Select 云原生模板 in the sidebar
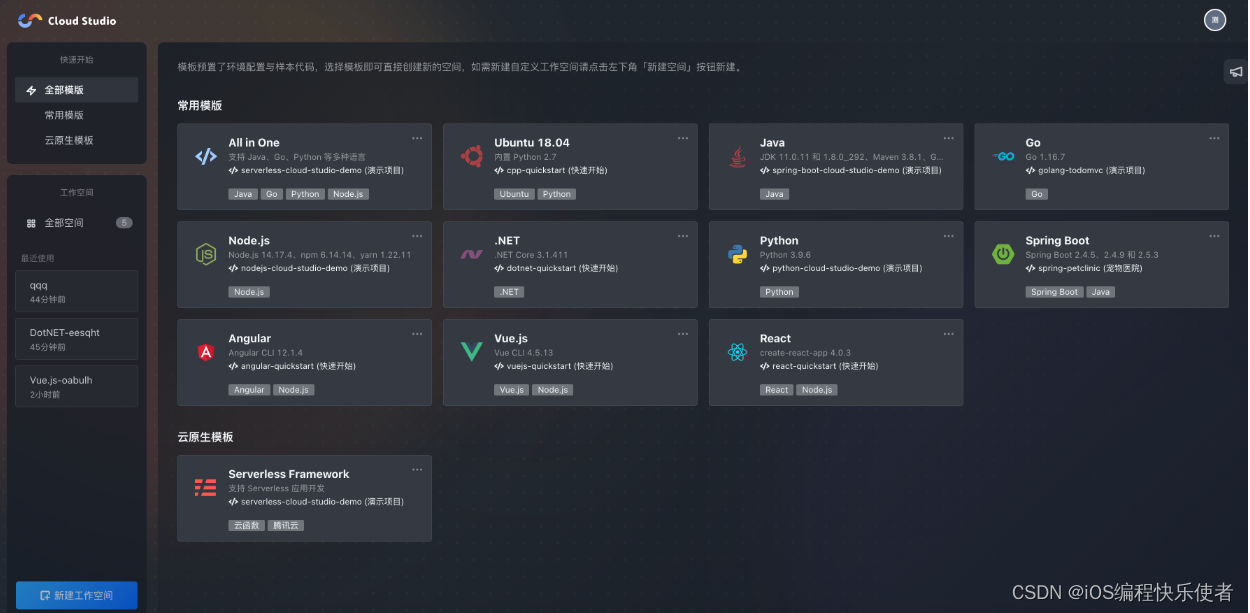The width and height of the screenshot is (1250, 613). point(77,140)
